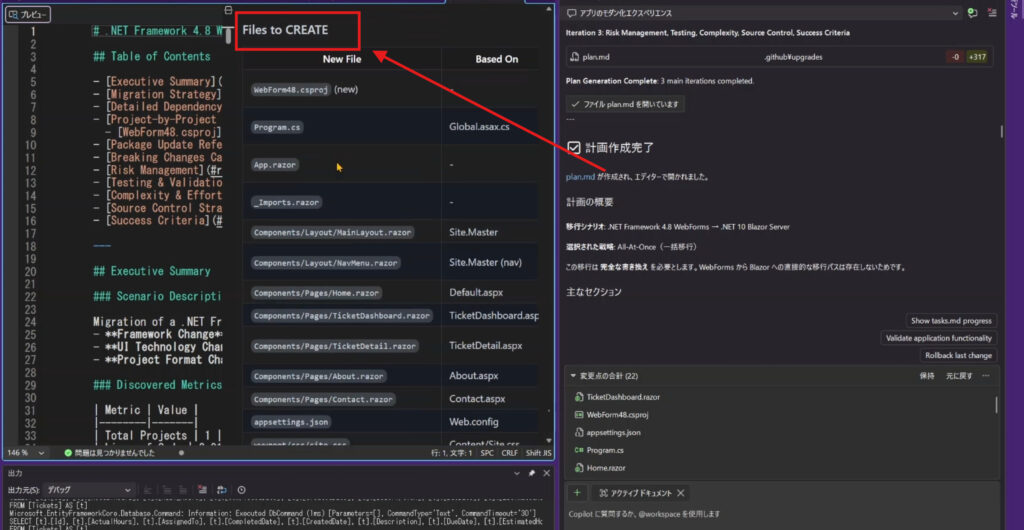Image resolution: width=1024 pixels, height=530 pixels.
Task: Click the pin icon in Output panel header
Action: click(x=532, y=473)
